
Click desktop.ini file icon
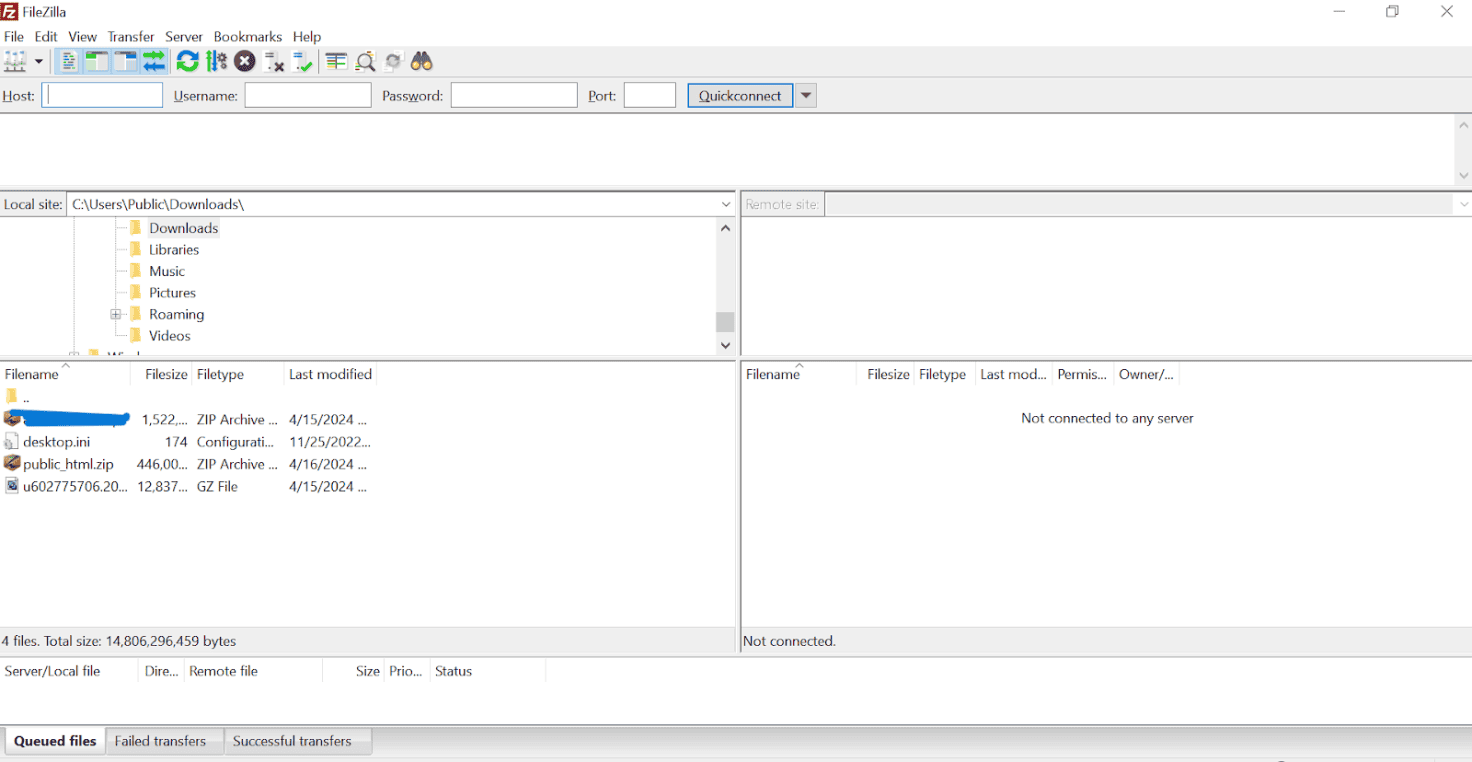(x=12, y=442)
